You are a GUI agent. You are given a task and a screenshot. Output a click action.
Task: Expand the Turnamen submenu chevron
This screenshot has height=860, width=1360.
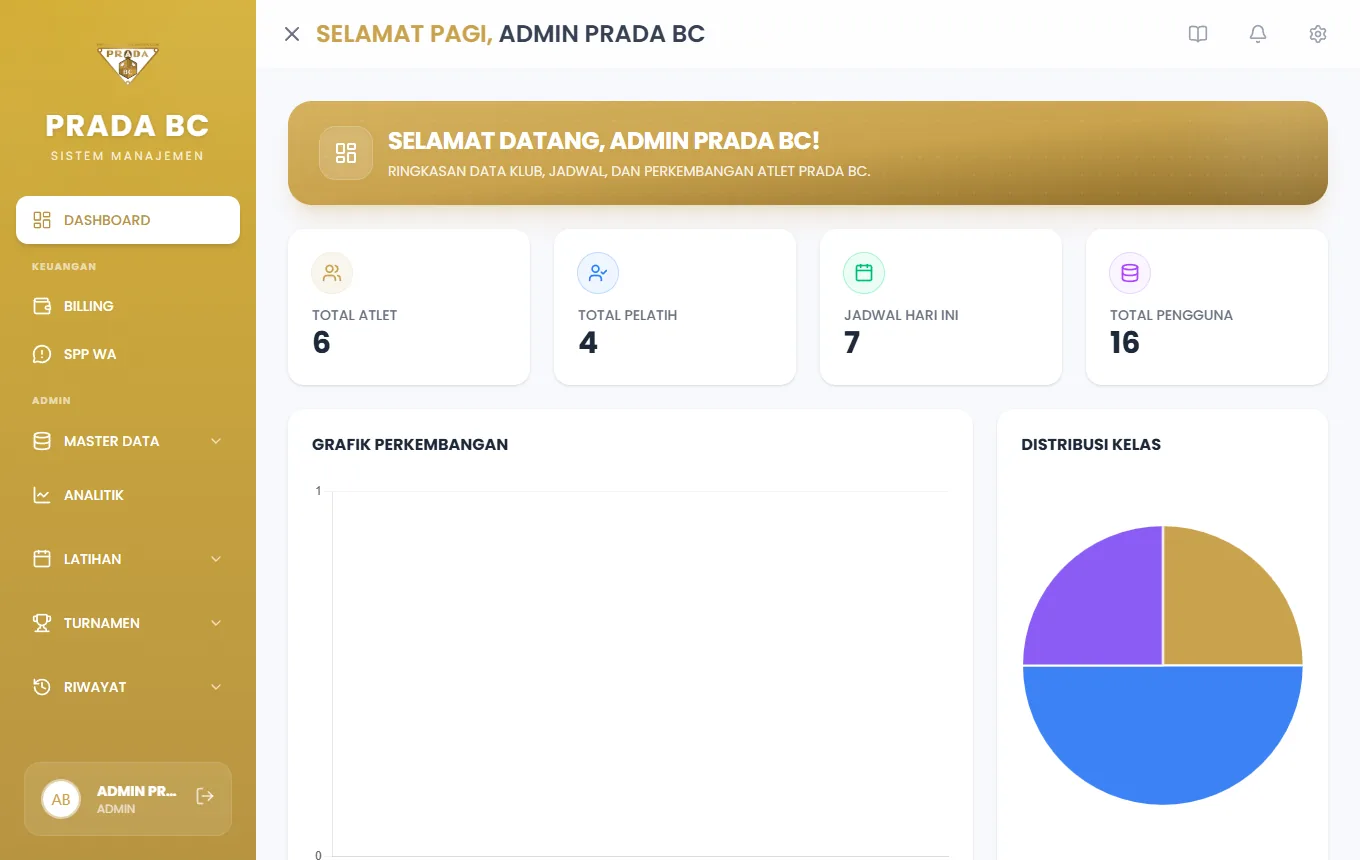tap(216, 623)
